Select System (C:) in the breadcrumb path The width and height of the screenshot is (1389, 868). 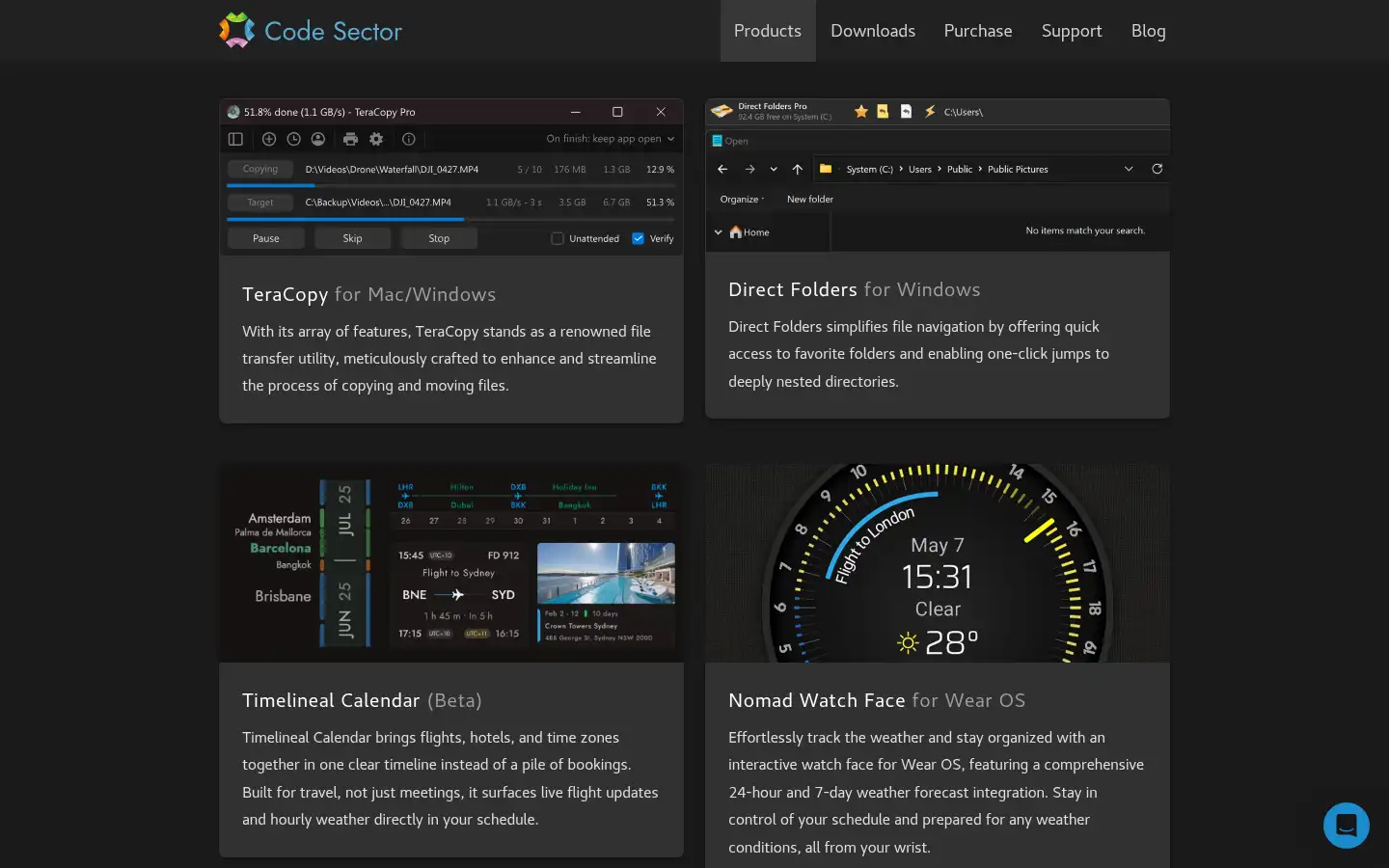pyautogui.click(x=869, y=170)
